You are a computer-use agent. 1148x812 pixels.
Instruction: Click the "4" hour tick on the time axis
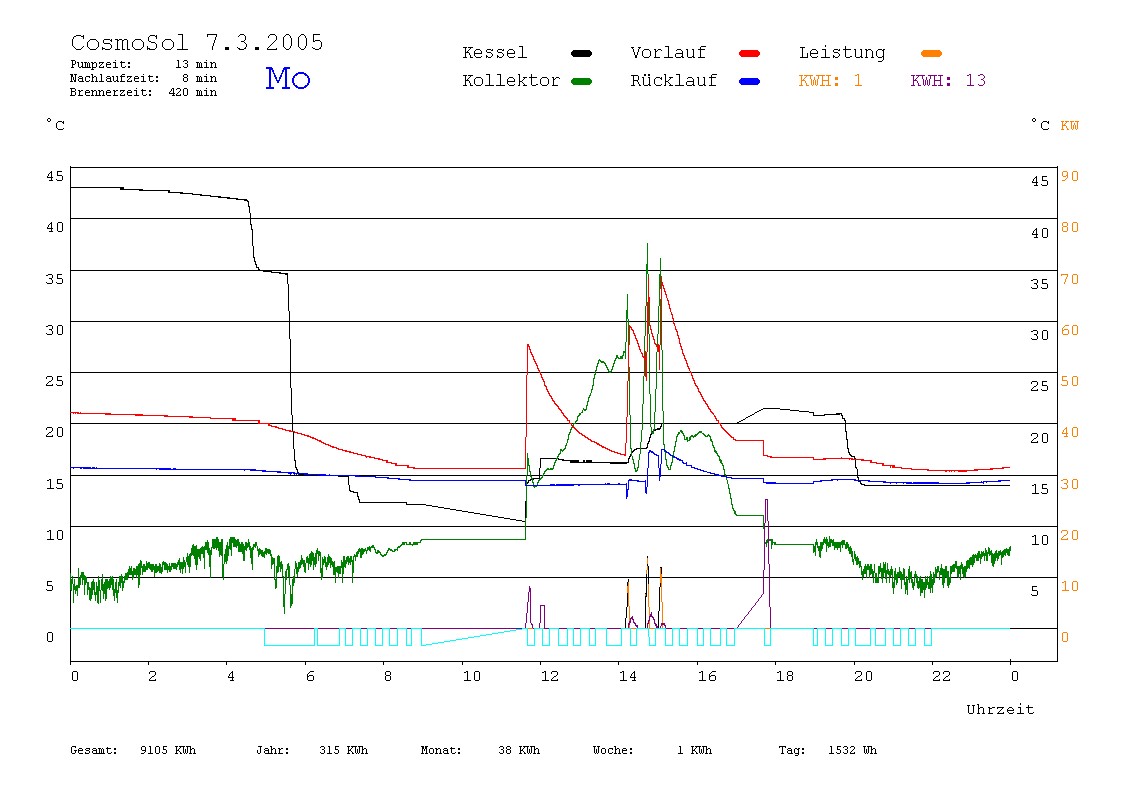pos(231,677)
